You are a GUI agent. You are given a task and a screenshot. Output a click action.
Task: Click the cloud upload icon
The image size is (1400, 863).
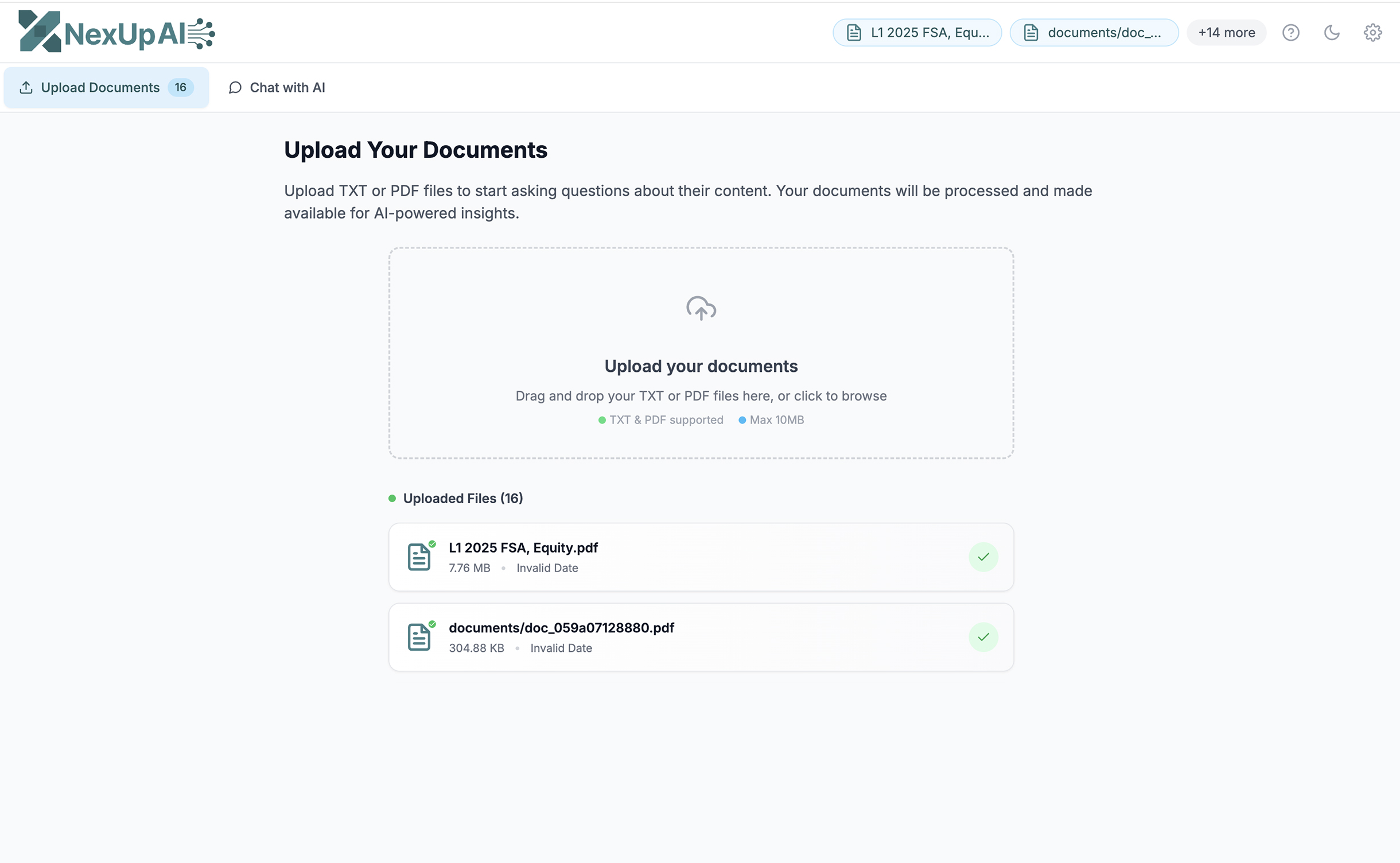701,308
